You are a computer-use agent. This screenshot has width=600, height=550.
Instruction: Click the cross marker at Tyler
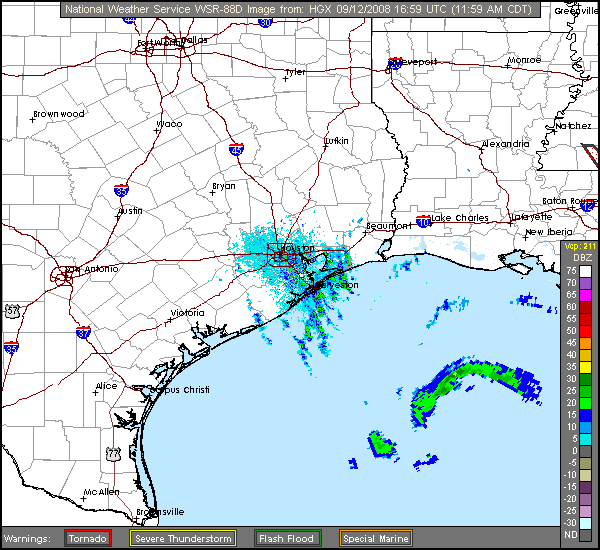285,79
